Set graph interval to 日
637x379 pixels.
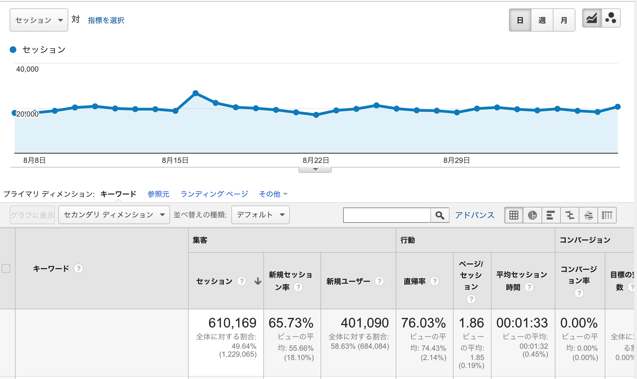coord(520,20)
